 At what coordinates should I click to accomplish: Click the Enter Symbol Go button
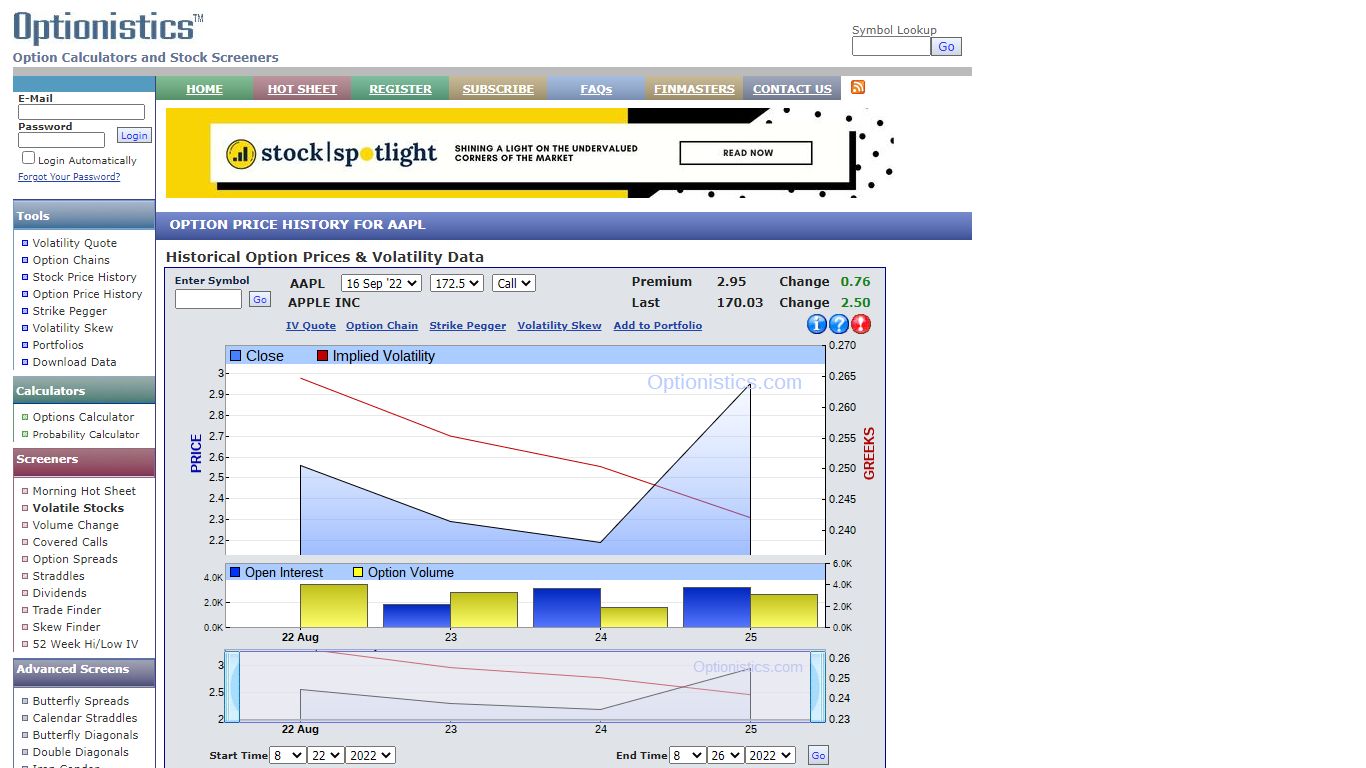point(260,300)
